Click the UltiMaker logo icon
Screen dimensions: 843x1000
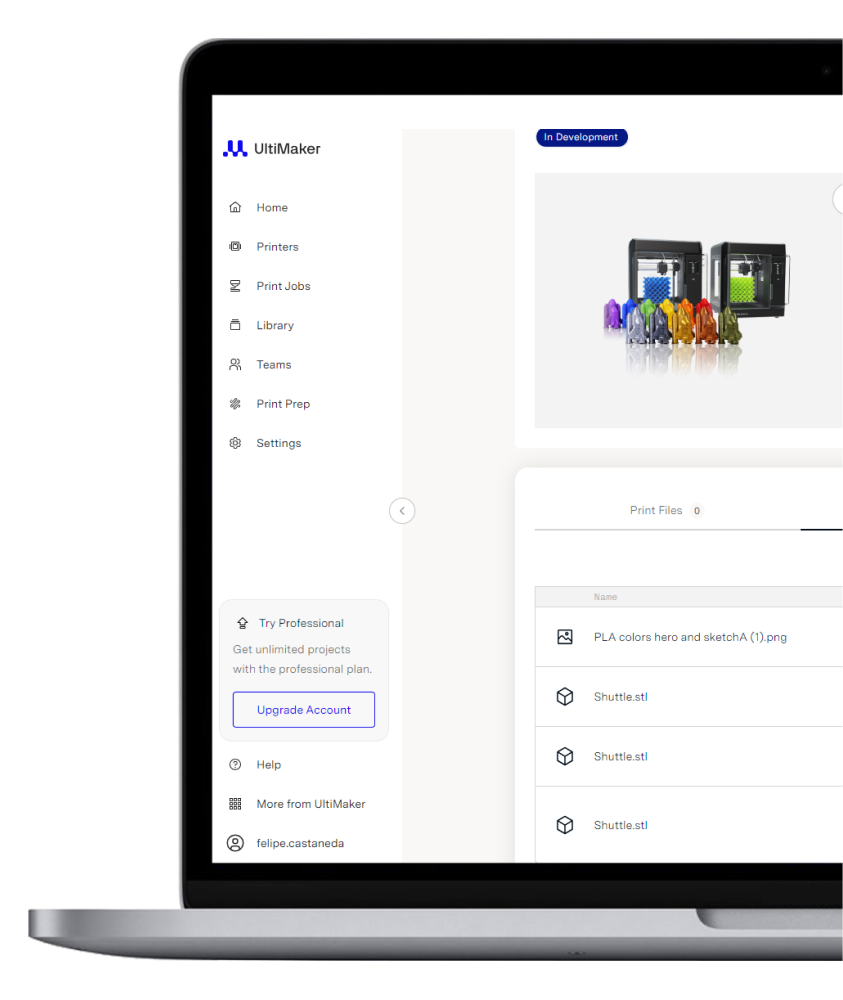(x=235, y=149)
